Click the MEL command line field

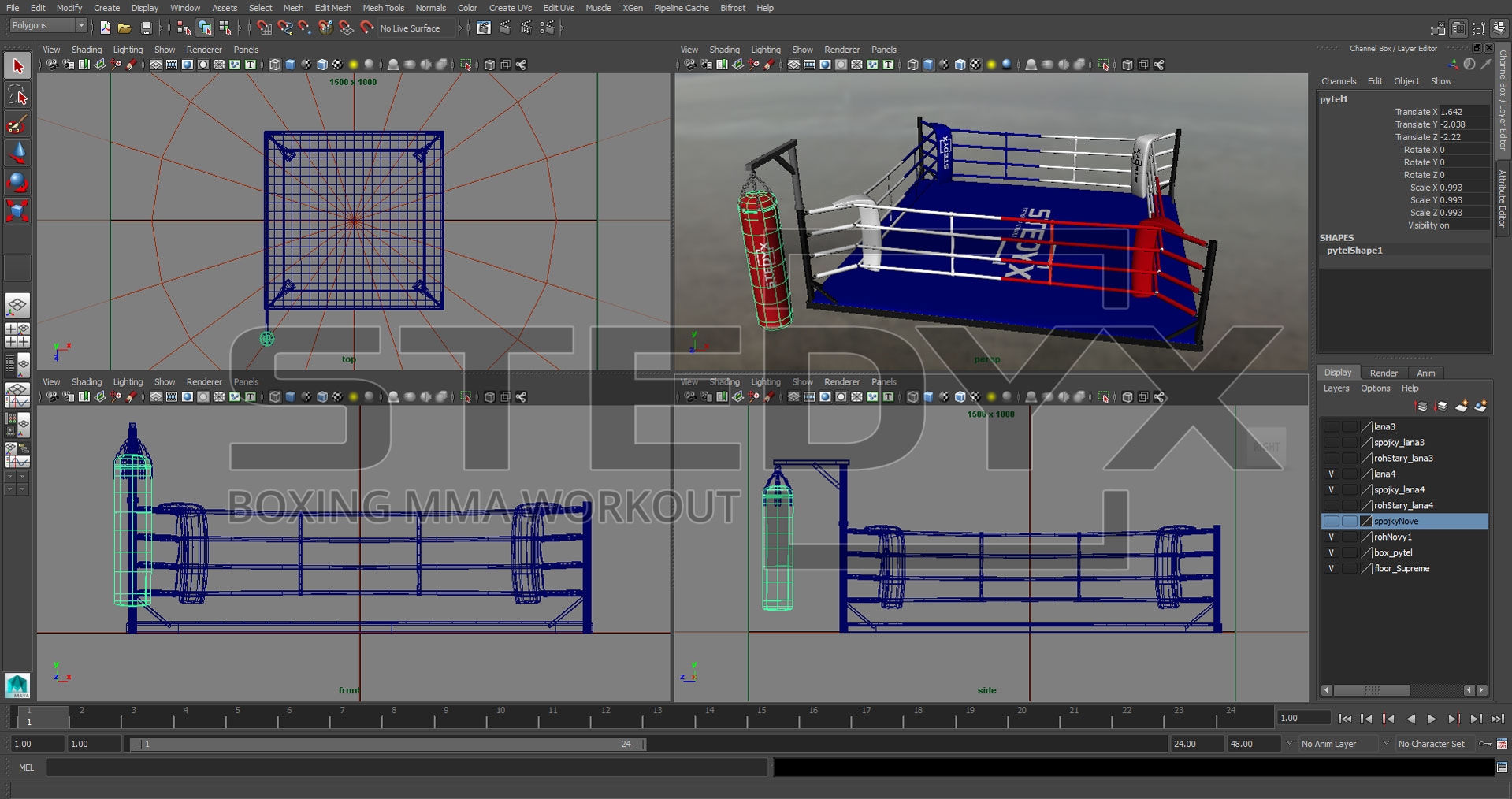click(407, 767)
